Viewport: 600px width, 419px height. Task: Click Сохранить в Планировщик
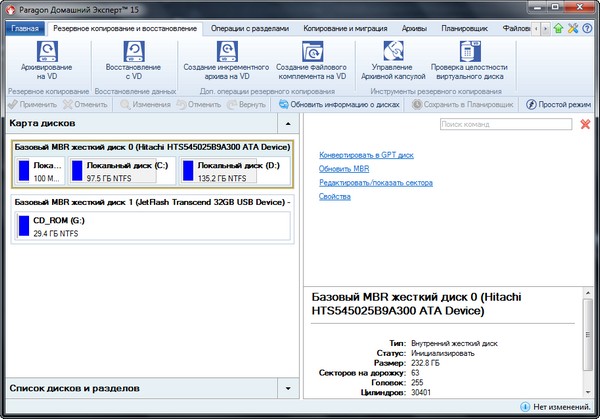point(463,104)
